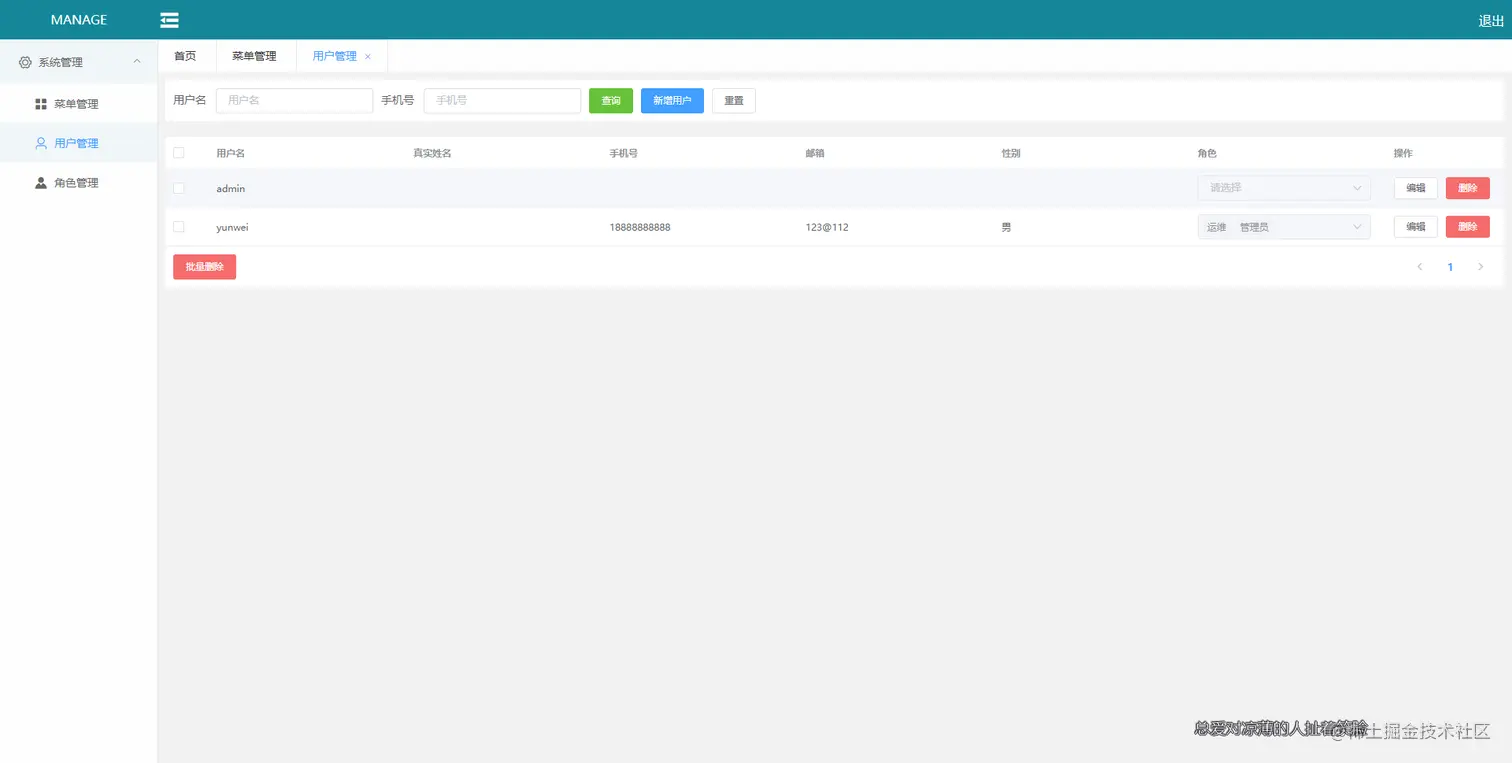Switch to the 菜单管理 tab

(255, 56)
